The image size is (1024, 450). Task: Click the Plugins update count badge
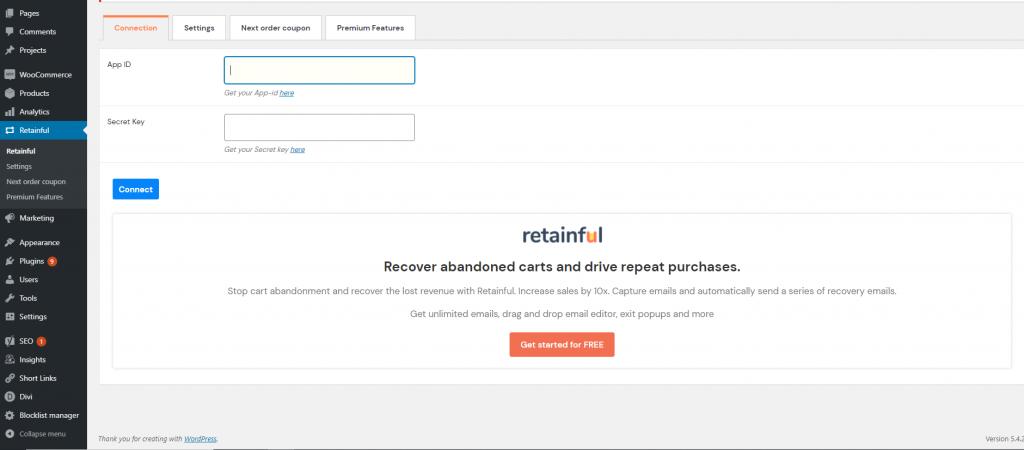[x=52, y=261]
